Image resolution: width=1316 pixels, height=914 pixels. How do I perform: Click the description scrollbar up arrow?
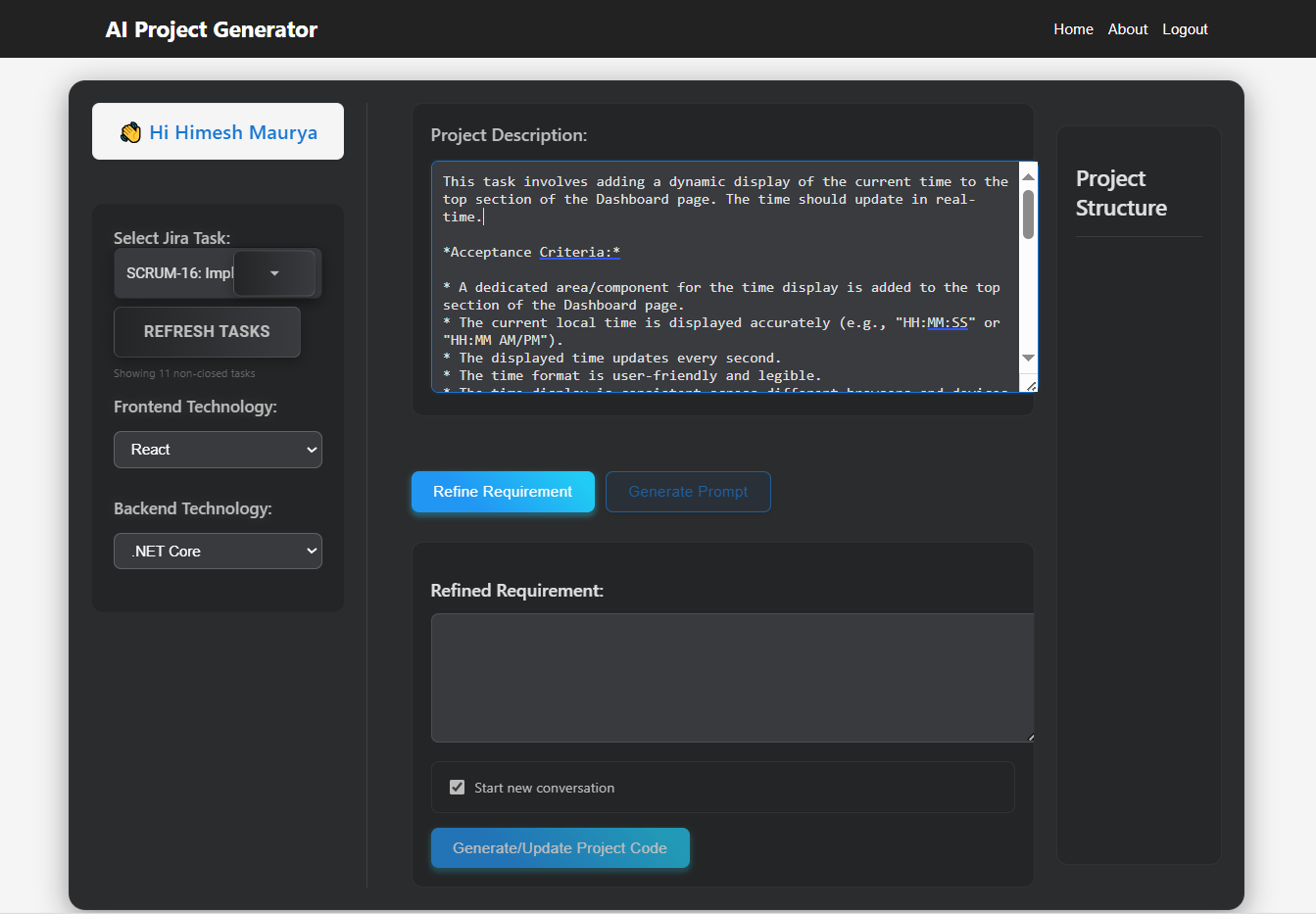[1028, 176]
